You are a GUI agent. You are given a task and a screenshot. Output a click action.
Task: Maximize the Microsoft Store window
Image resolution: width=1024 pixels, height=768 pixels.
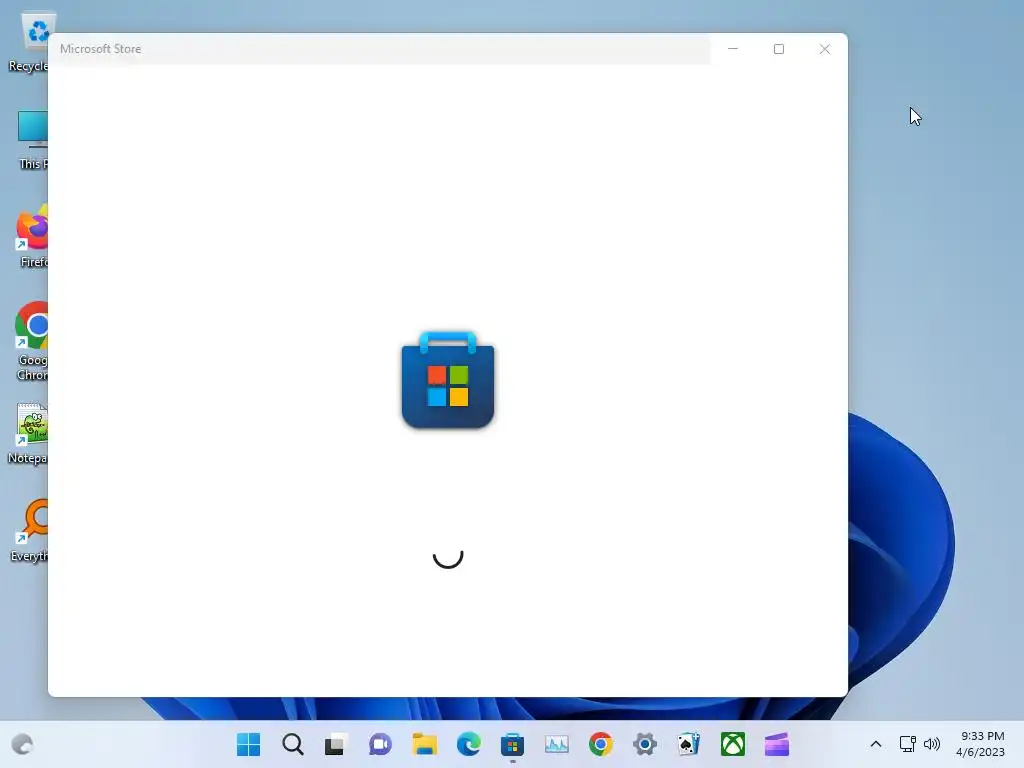click(778, 49)
